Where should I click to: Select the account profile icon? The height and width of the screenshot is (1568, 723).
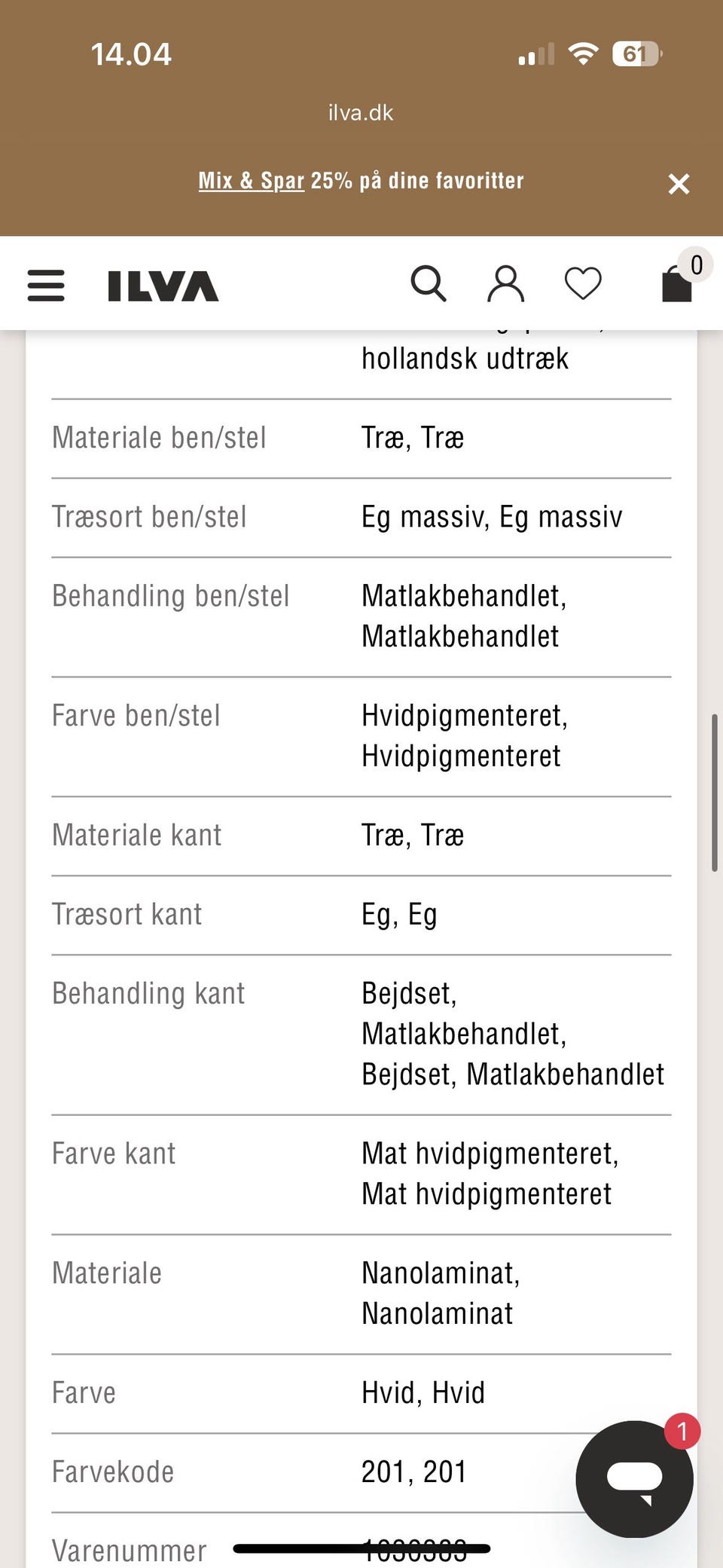[x=505, y=283]
